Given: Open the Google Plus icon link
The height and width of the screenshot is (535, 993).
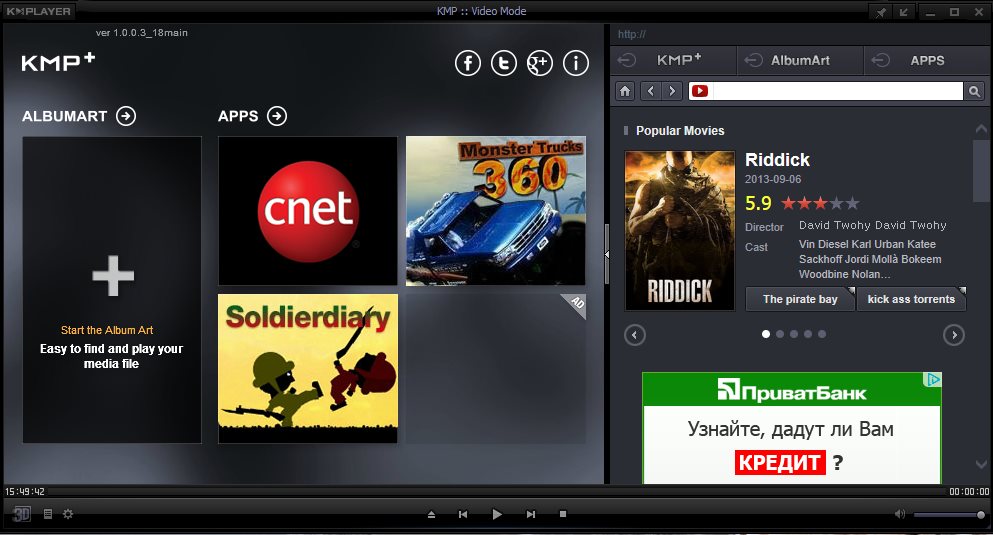Looking at the screenshot, I should click(540, 63).
